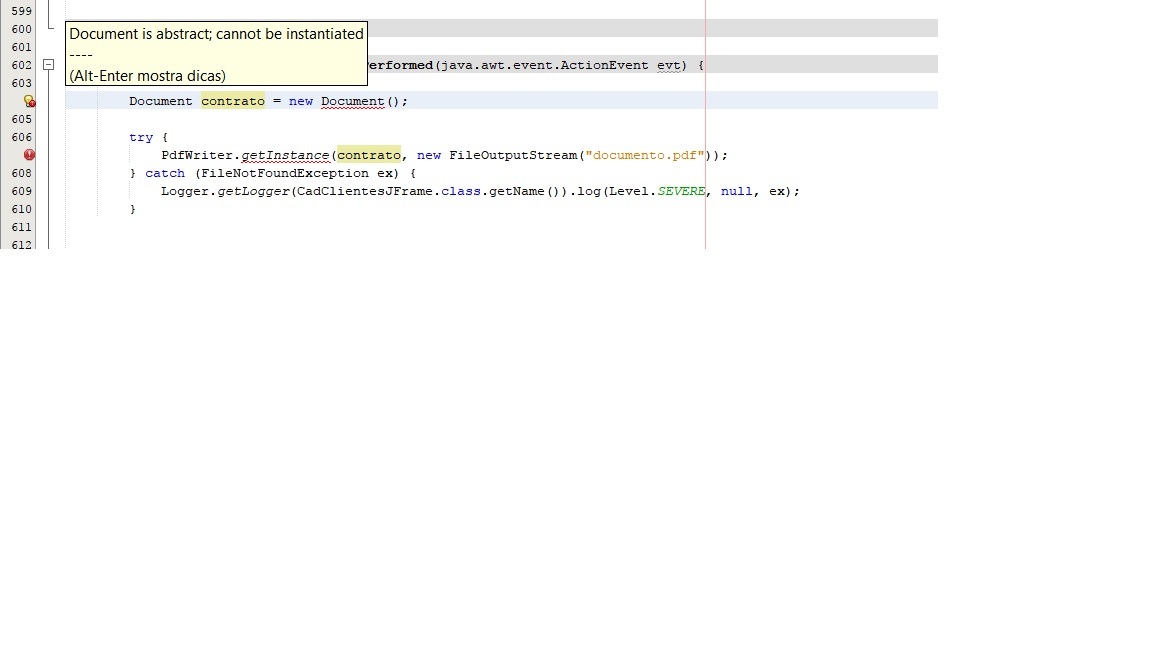Click the "documento.pdf" string literal
This screenshot has height=648, width=1152.
pyautogui.click(x=644, y=155)
